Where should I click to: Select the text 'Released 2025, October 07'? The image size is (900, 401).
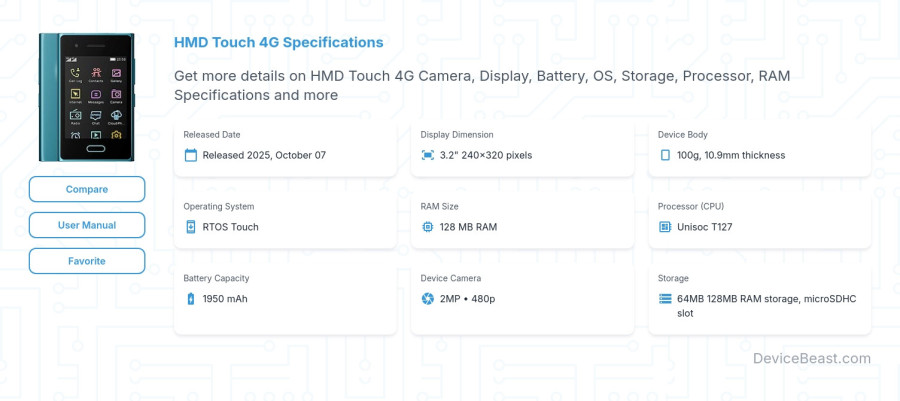[264, 155]
